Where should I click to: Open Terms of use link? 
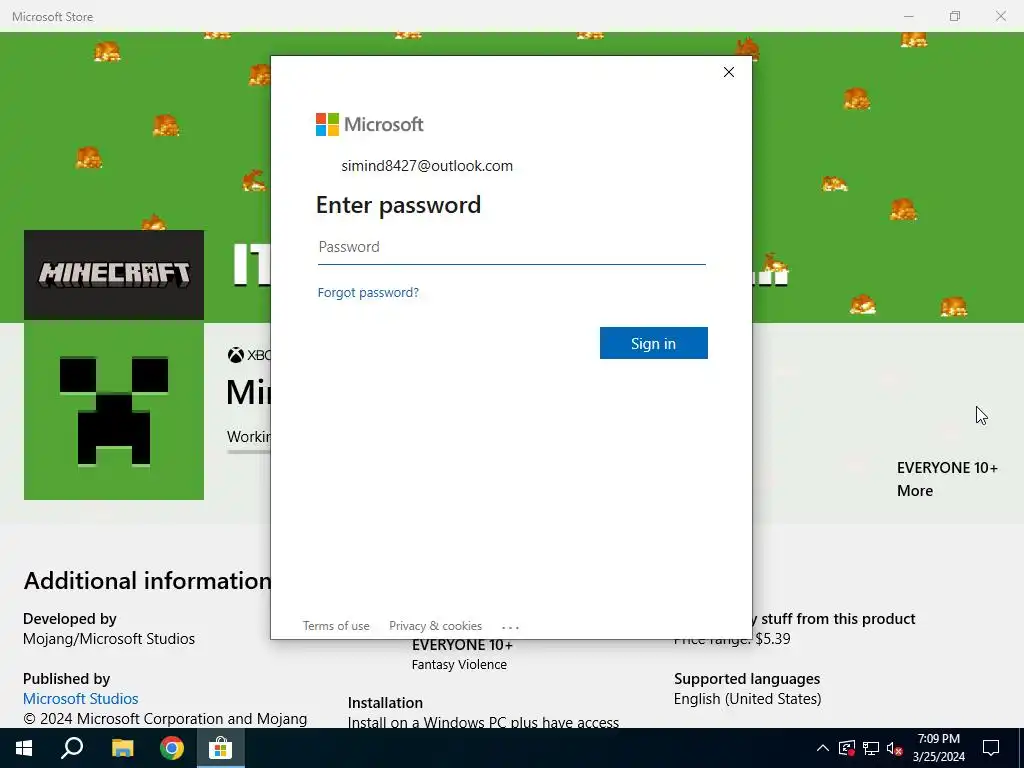[336, 626]
